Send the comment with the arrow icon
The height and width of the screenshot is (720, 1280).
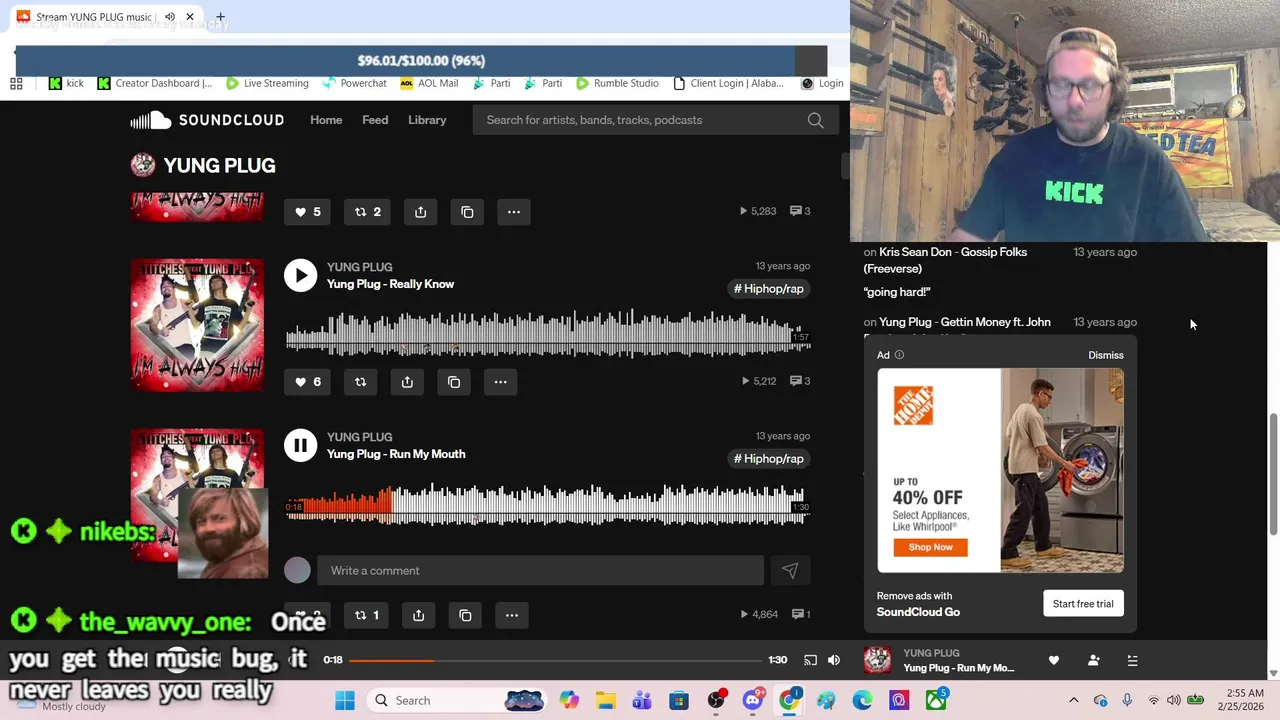(790, 570)
